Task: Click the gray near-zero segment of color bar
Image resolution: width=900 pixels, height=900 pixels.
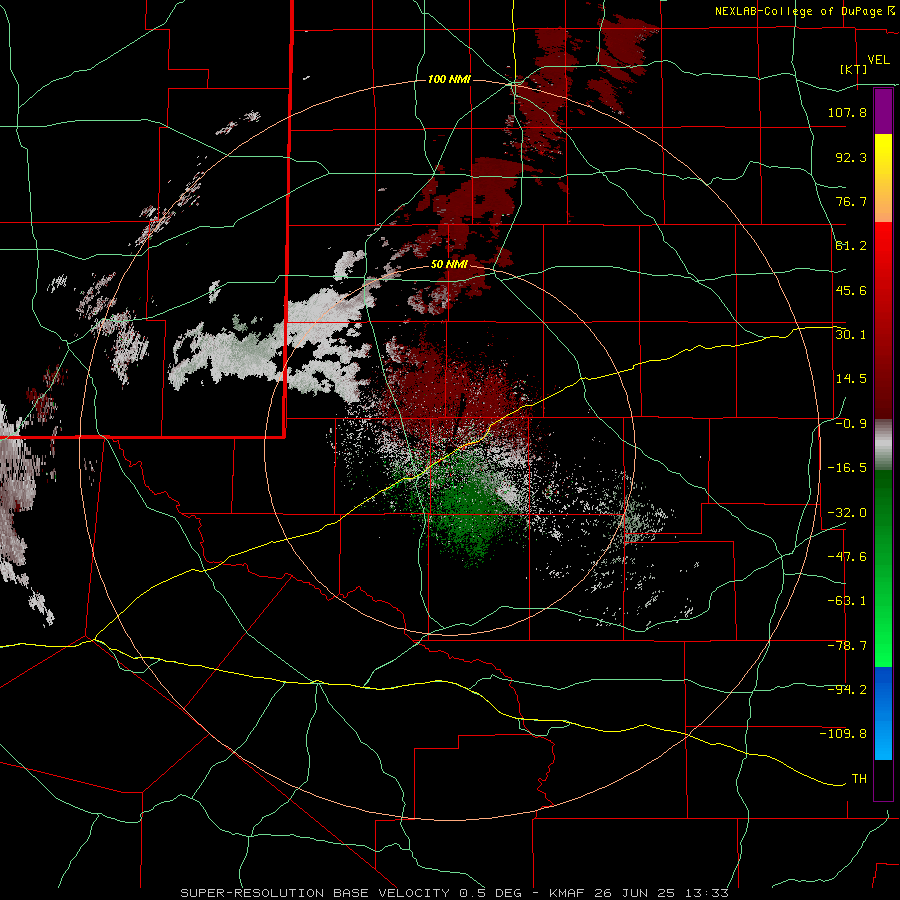Action: (x=883, y=445)
